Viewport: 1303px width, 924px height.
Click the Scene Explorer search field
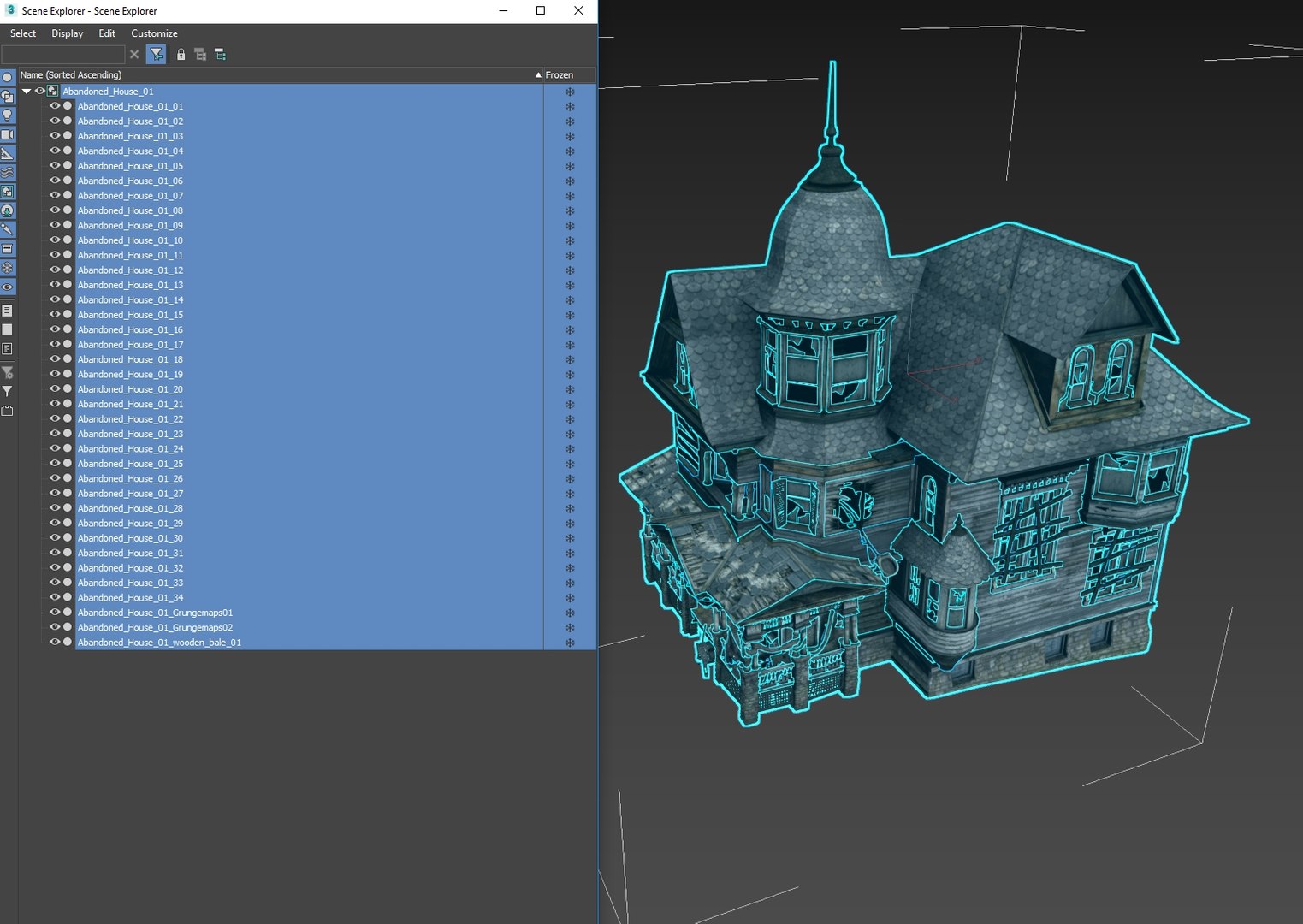[63, 55]
